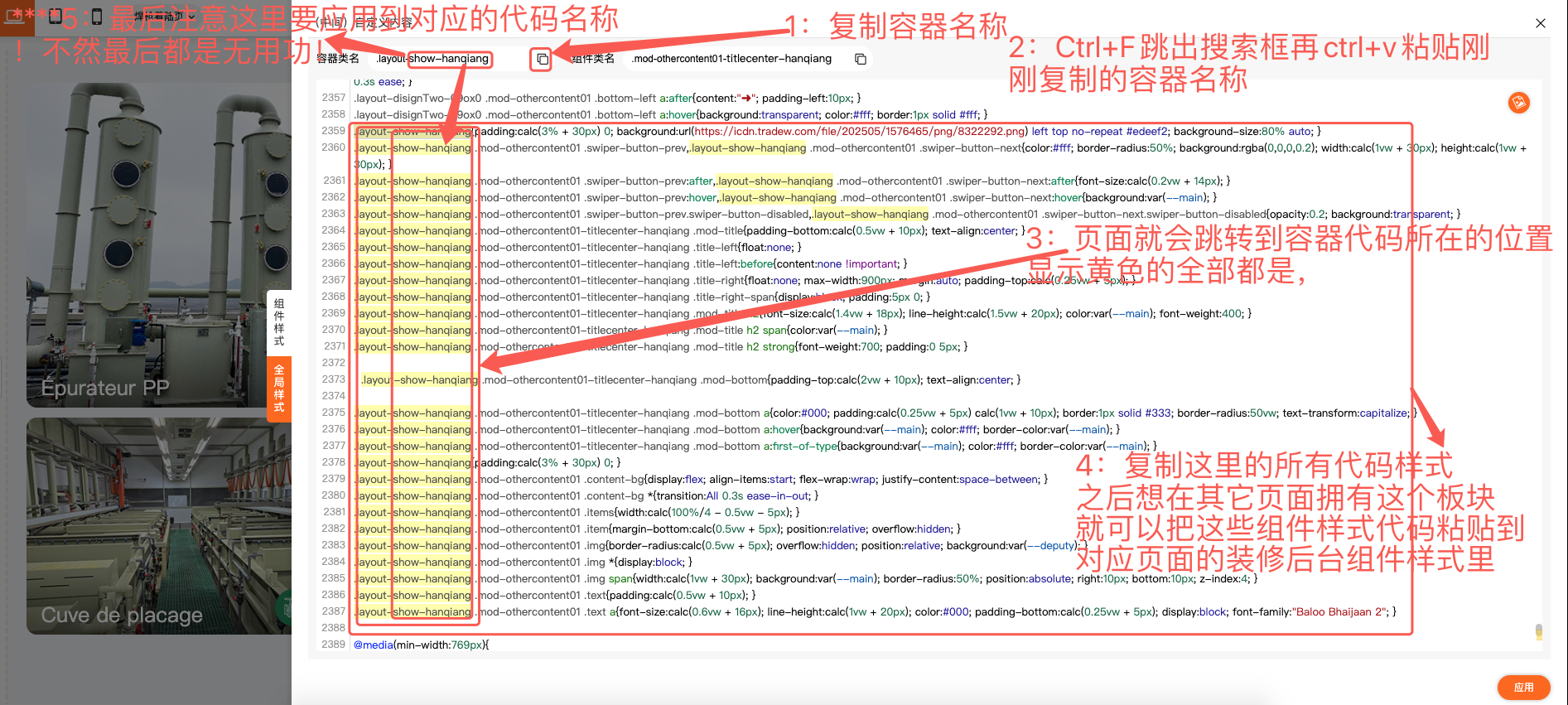The height and width of the screenshot is (705, 1568).
Task: Switch to tablet preview device icon
Action: [x=56, y=16]
